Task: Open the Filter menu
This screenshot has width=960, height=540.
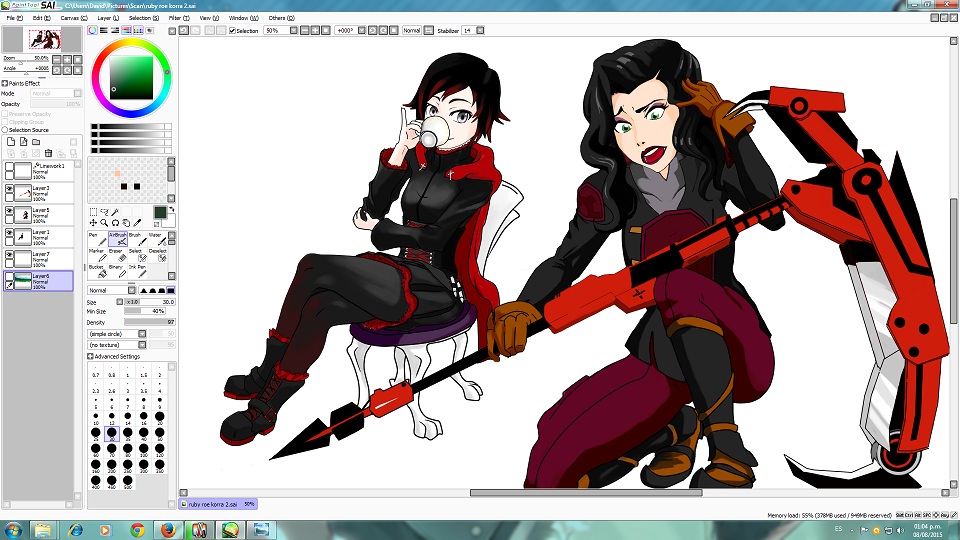Action: (x=174, y=18)
